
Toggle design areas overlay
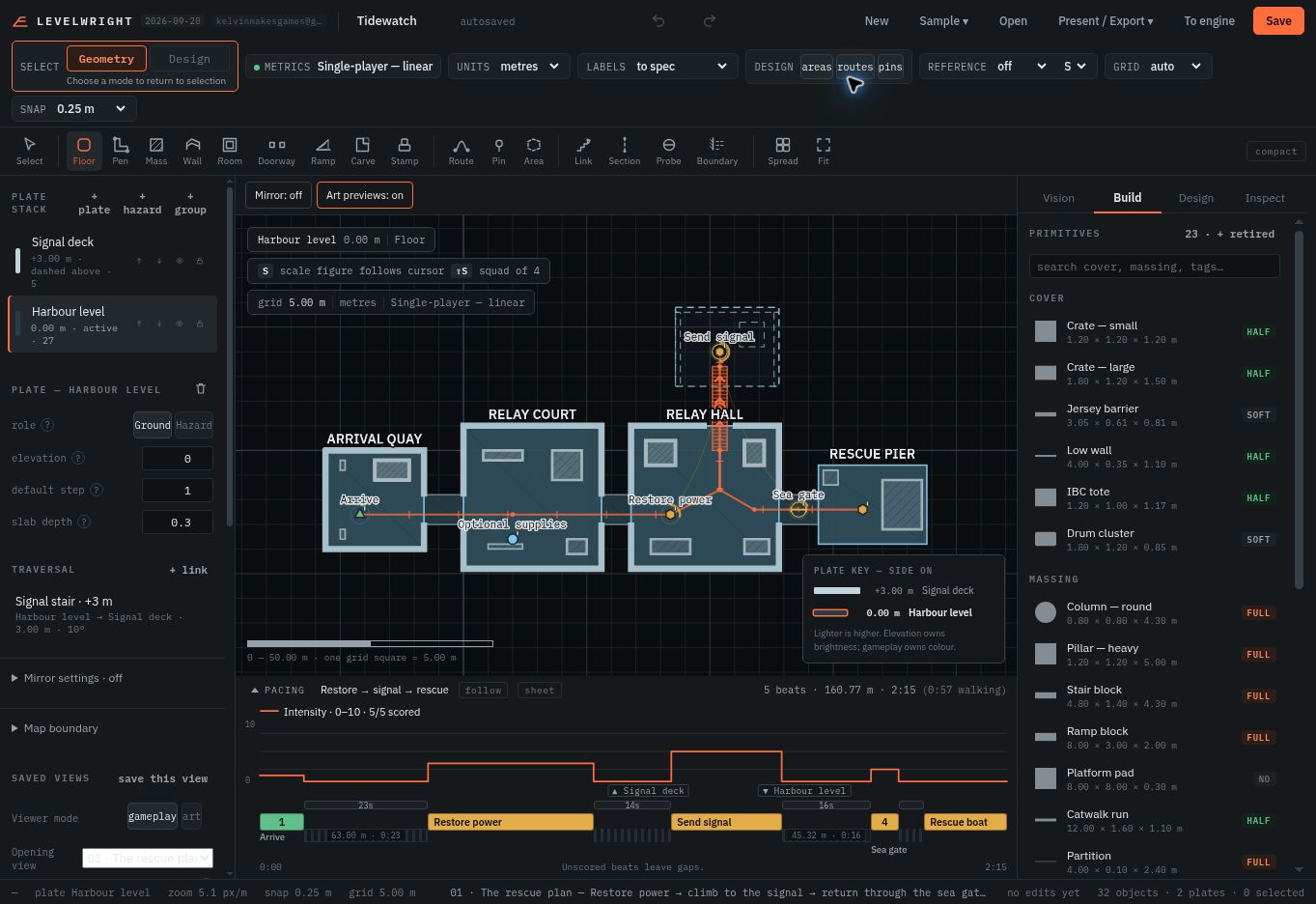[816, 67]
